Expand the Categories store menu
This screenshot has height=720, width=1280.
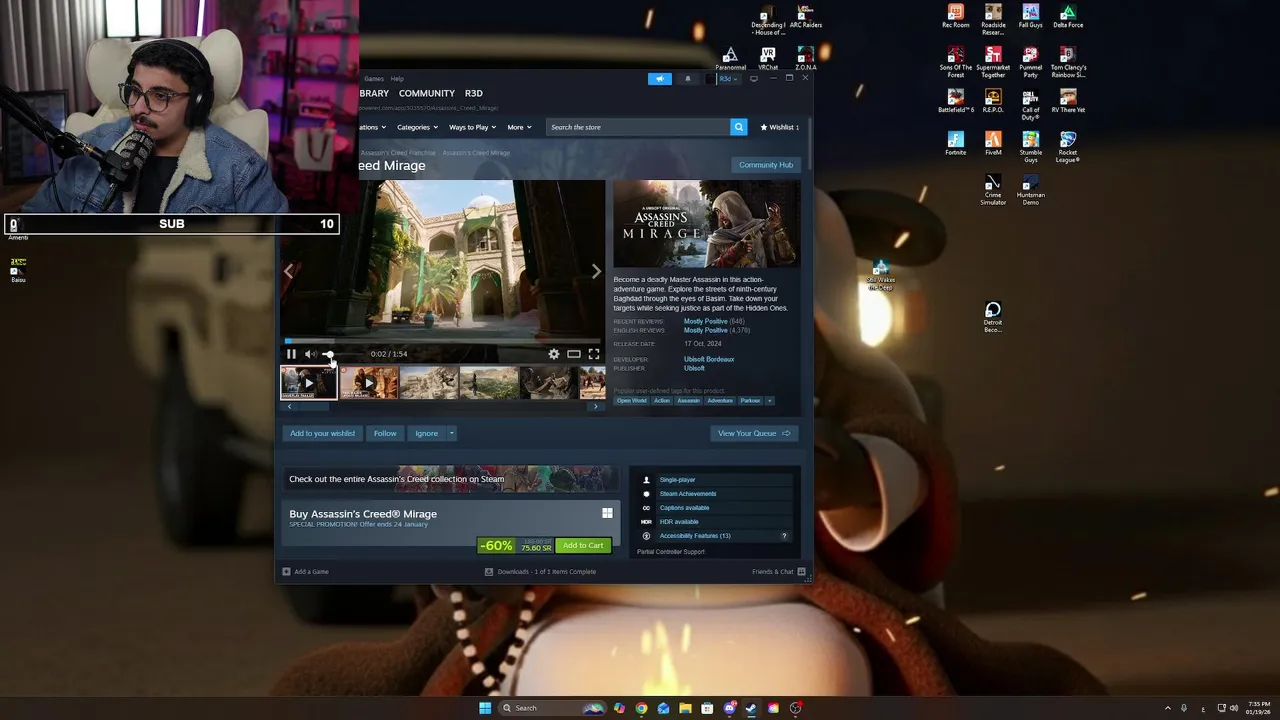pos(417,127)
